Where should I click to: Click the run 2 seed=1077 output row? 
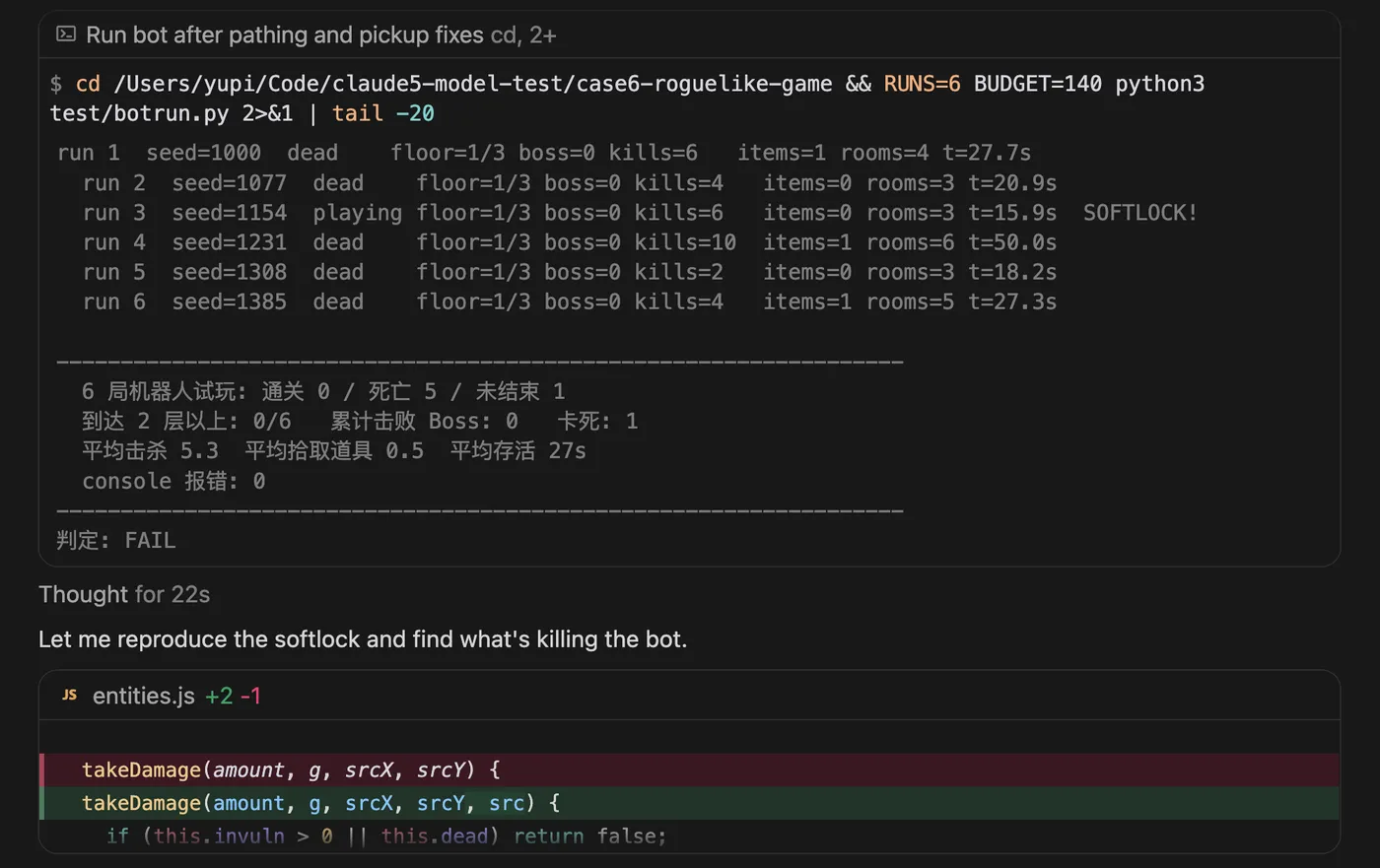(x=570, y=183)
